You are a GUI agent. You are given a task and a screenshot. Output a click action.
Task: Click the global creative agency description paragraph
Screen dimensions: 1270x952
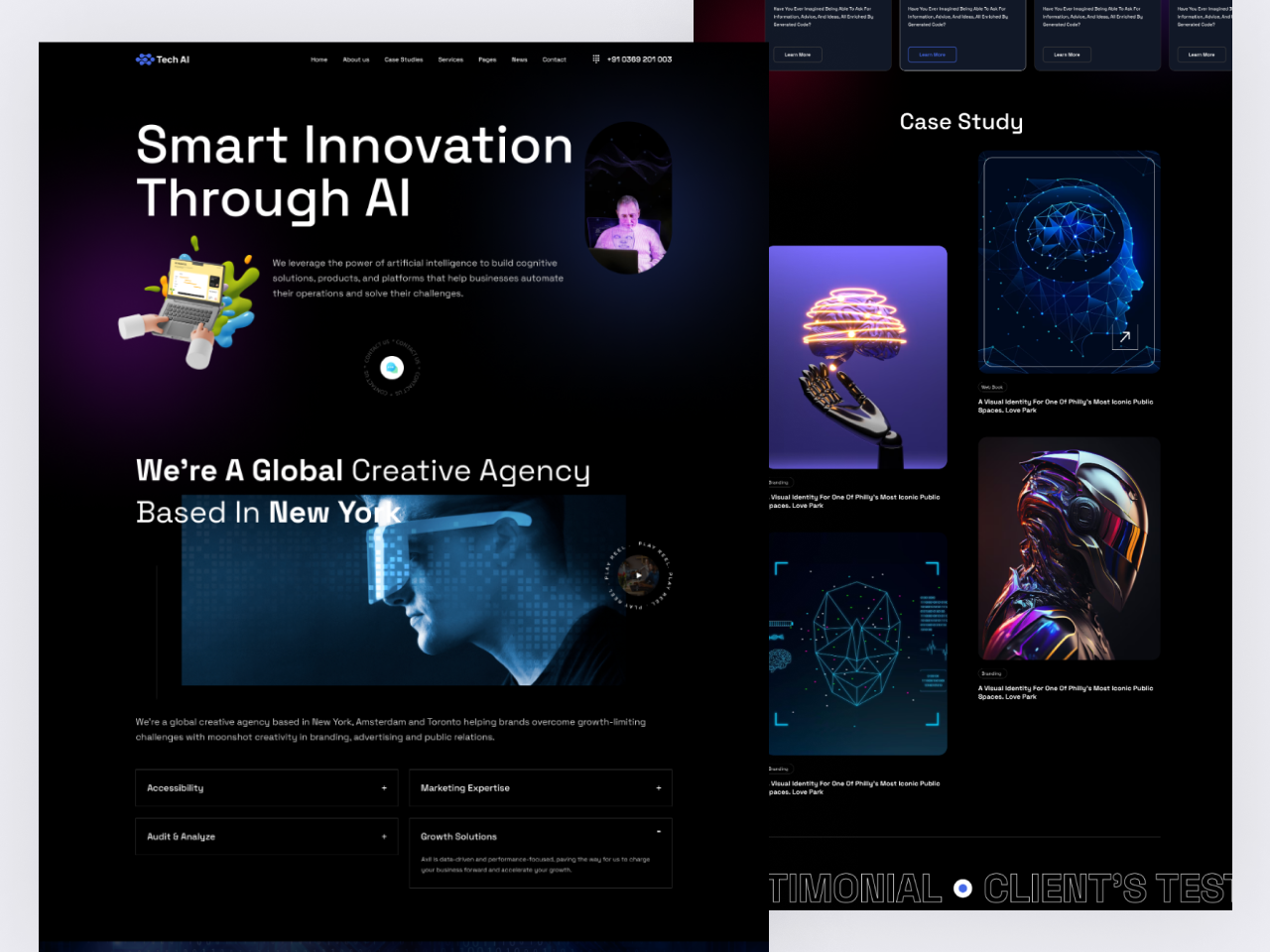[x=391, y=730]
